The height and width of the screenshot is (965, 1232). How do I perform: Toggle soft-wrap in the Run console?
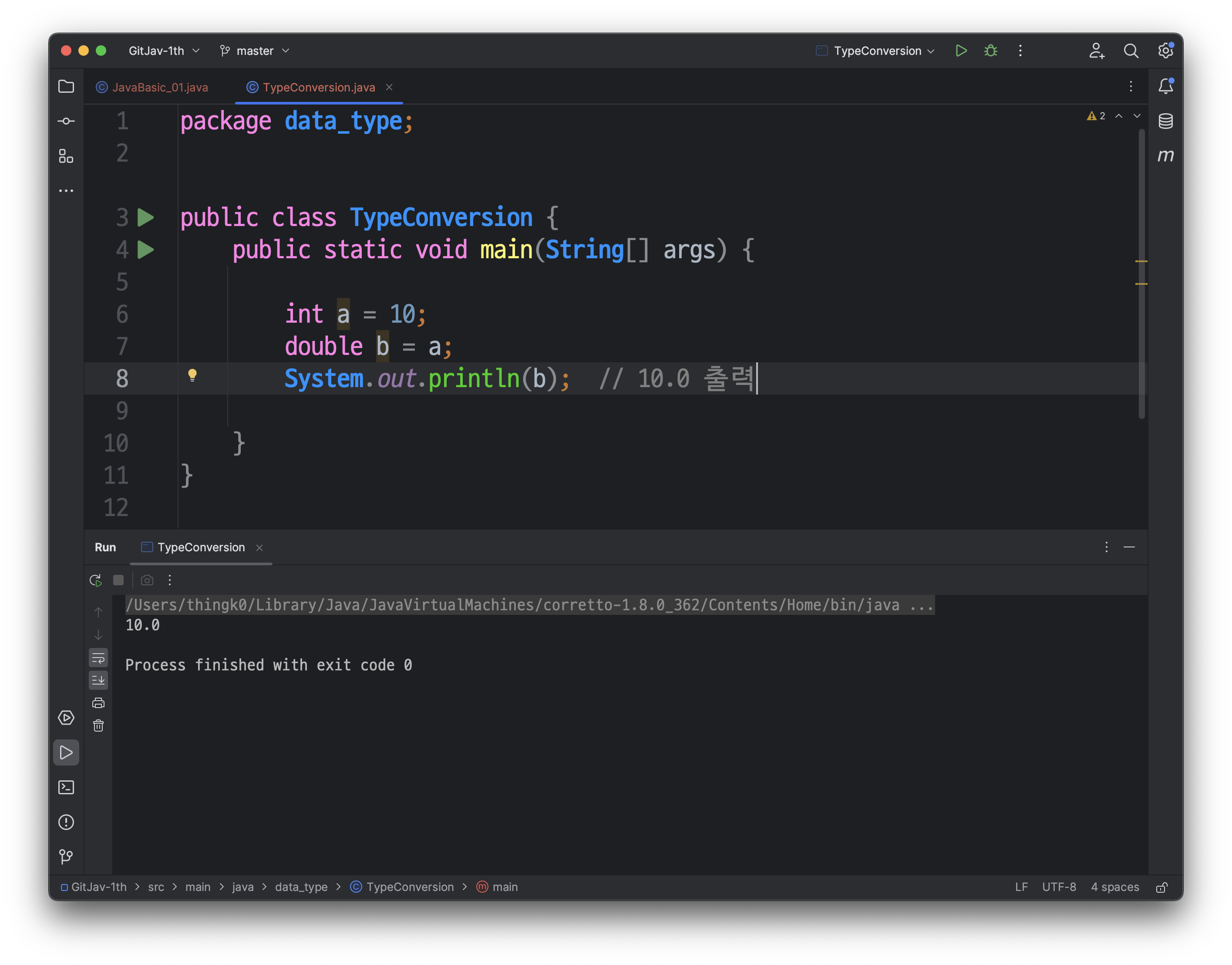tap(98, 658)
